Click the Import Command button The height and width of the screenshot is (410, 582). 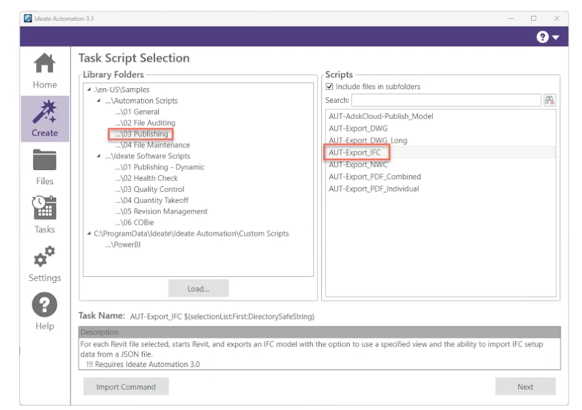point(126,387)
